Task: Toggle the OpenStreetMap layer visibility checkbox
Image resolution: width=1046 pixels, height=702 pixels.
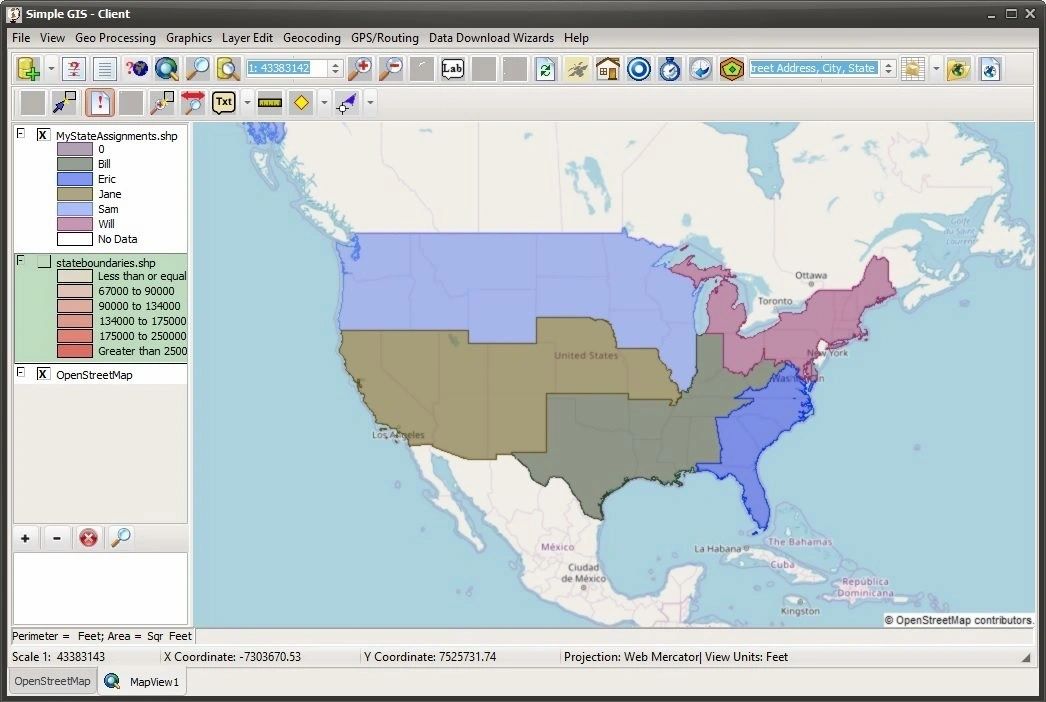Action: pos(41,374)
